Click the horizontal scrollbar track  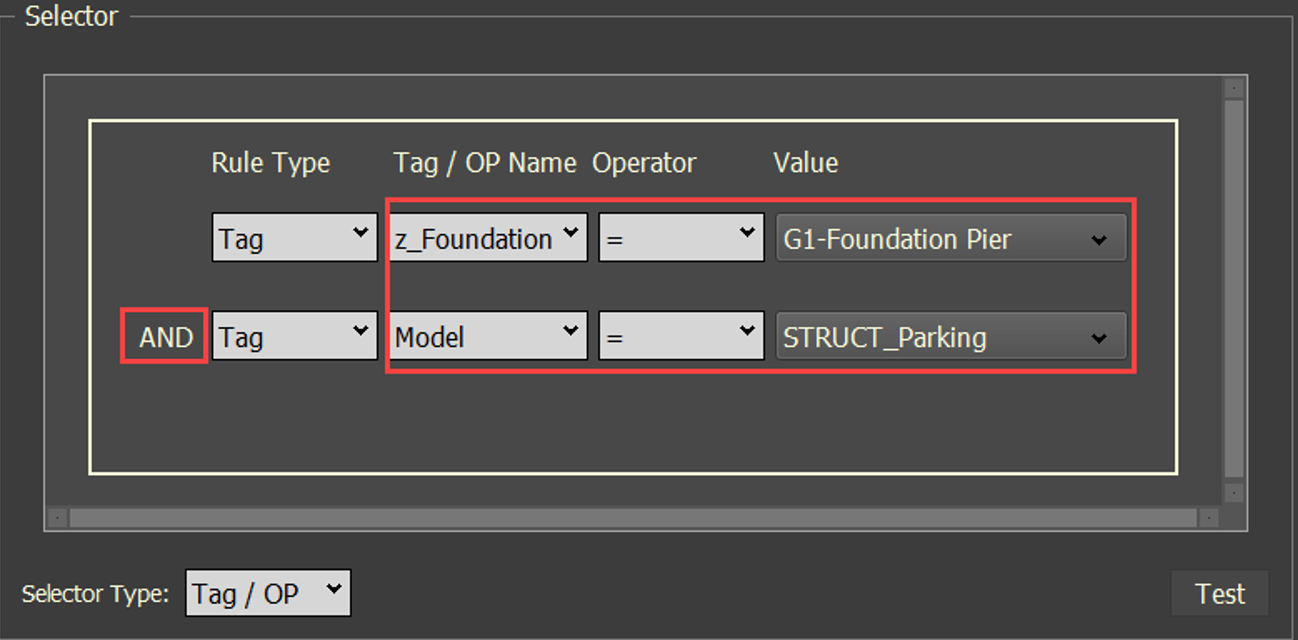632,518
